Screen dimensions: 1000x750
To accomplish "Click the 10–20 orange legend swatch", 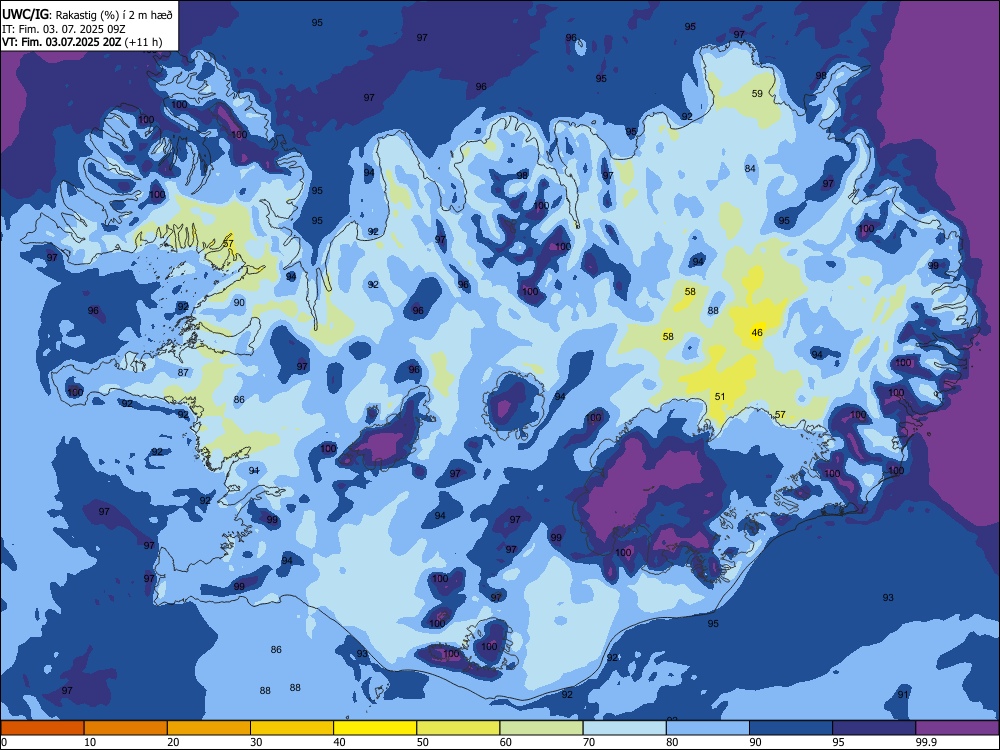I will click(126, 728).
